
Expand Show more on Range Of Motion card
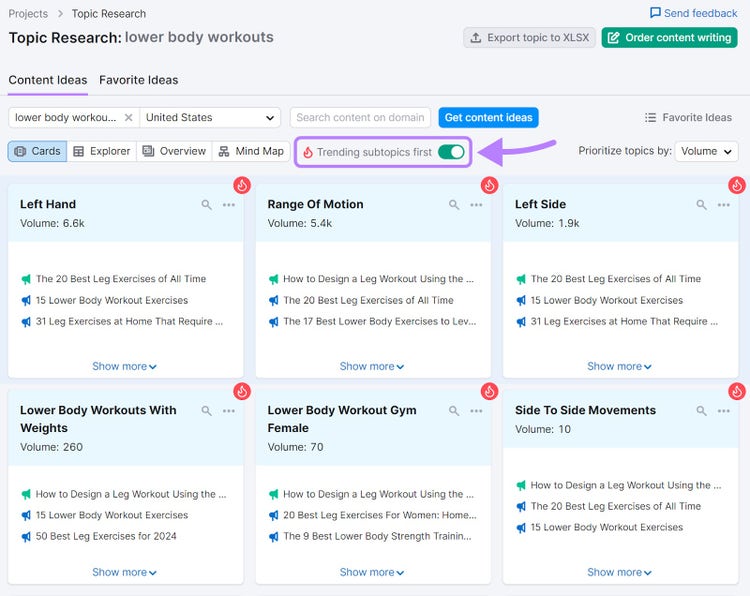coord(372,366)
